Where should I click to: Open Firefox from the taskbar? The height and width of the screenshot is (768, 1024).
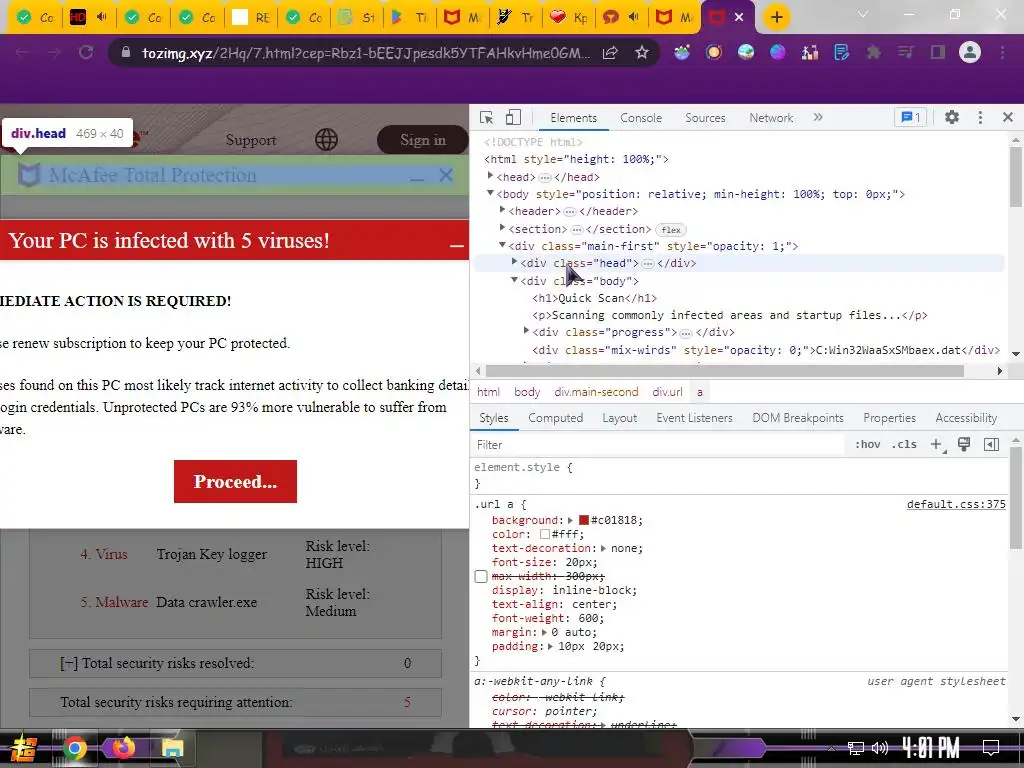pyautogui.click(x=123, y=748)
